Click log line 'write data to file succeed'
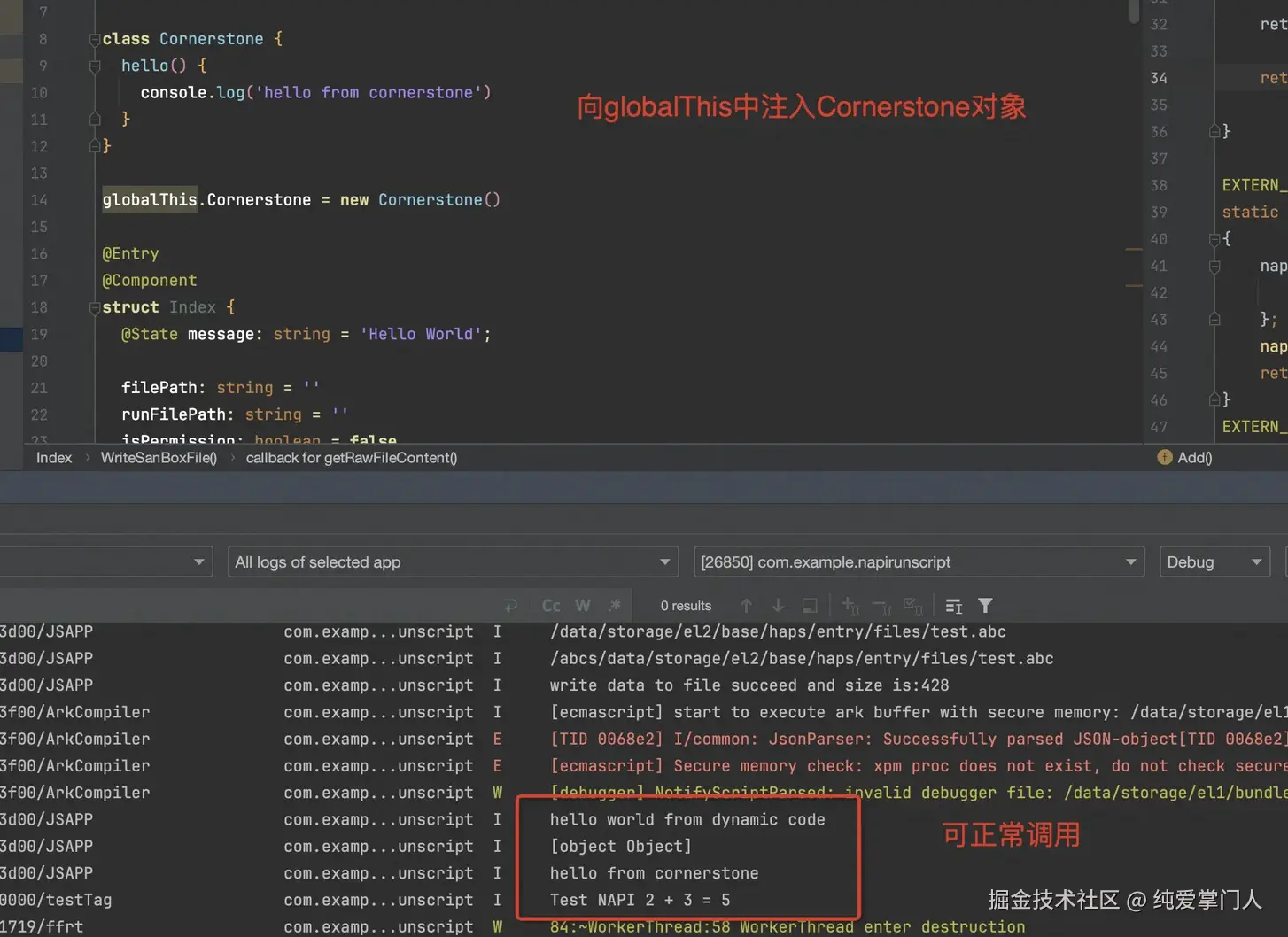Image resolution: width=1288 pixels, height=937 pixels. pos(749,685)
